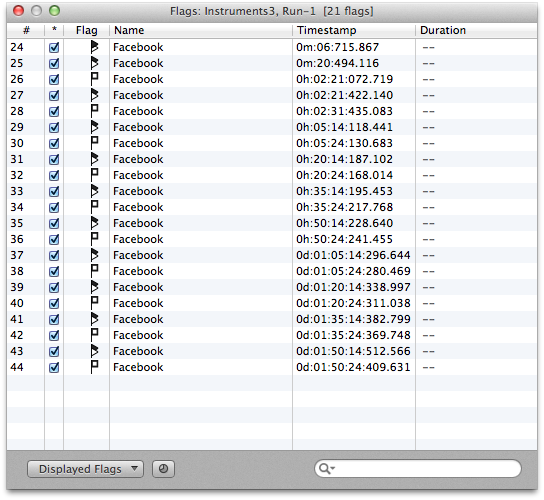This screenshot has width=544, height=500.
Task: Sort by the Duration column header
Action: coord(476,31)
